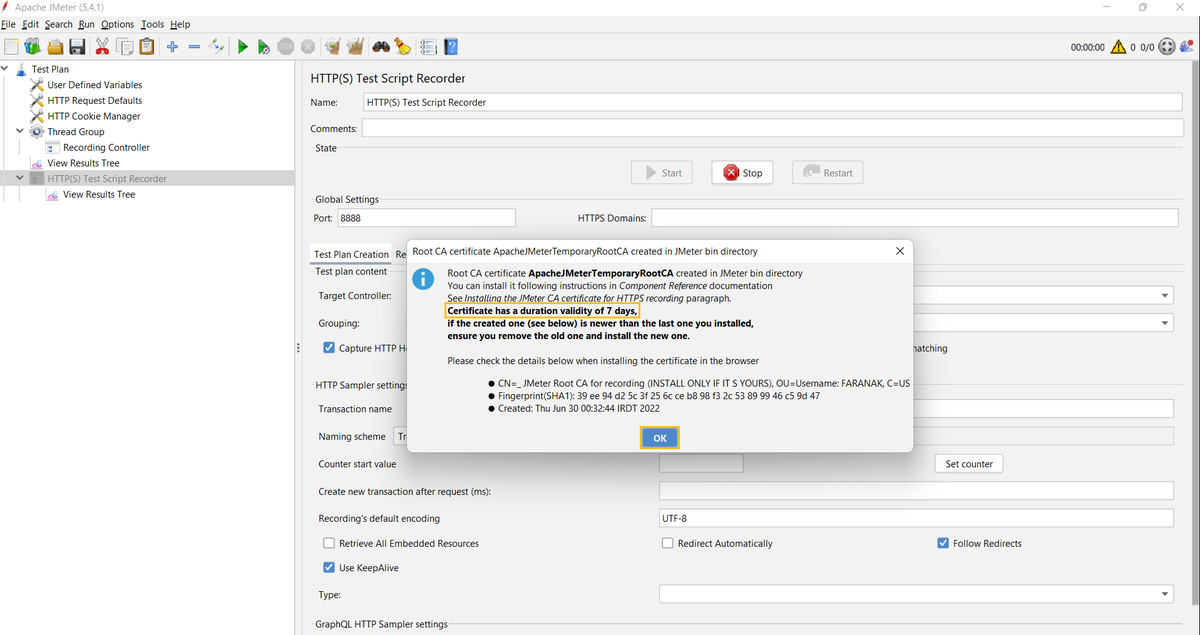Open Search with the binoculars icon
Viewport: 1200px width, 635px height.
coord(381,46)
